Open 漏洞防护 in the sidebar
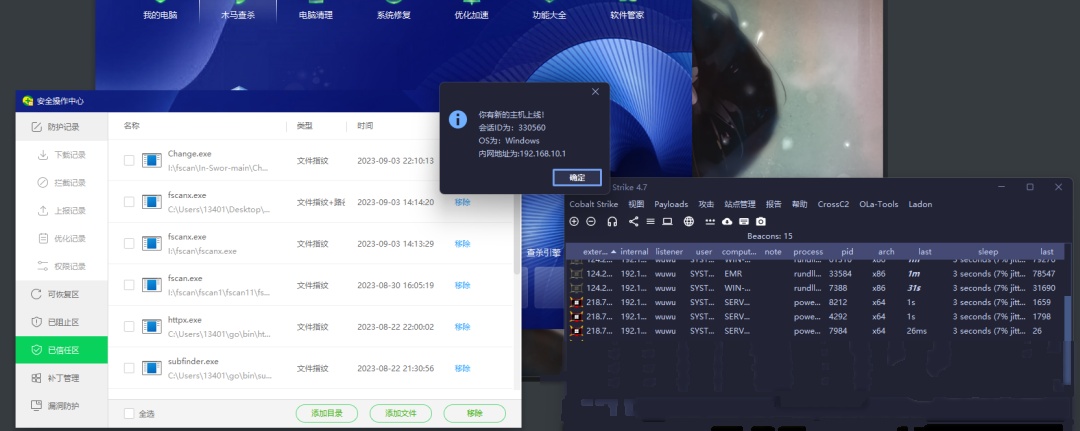 click(62, 406)
